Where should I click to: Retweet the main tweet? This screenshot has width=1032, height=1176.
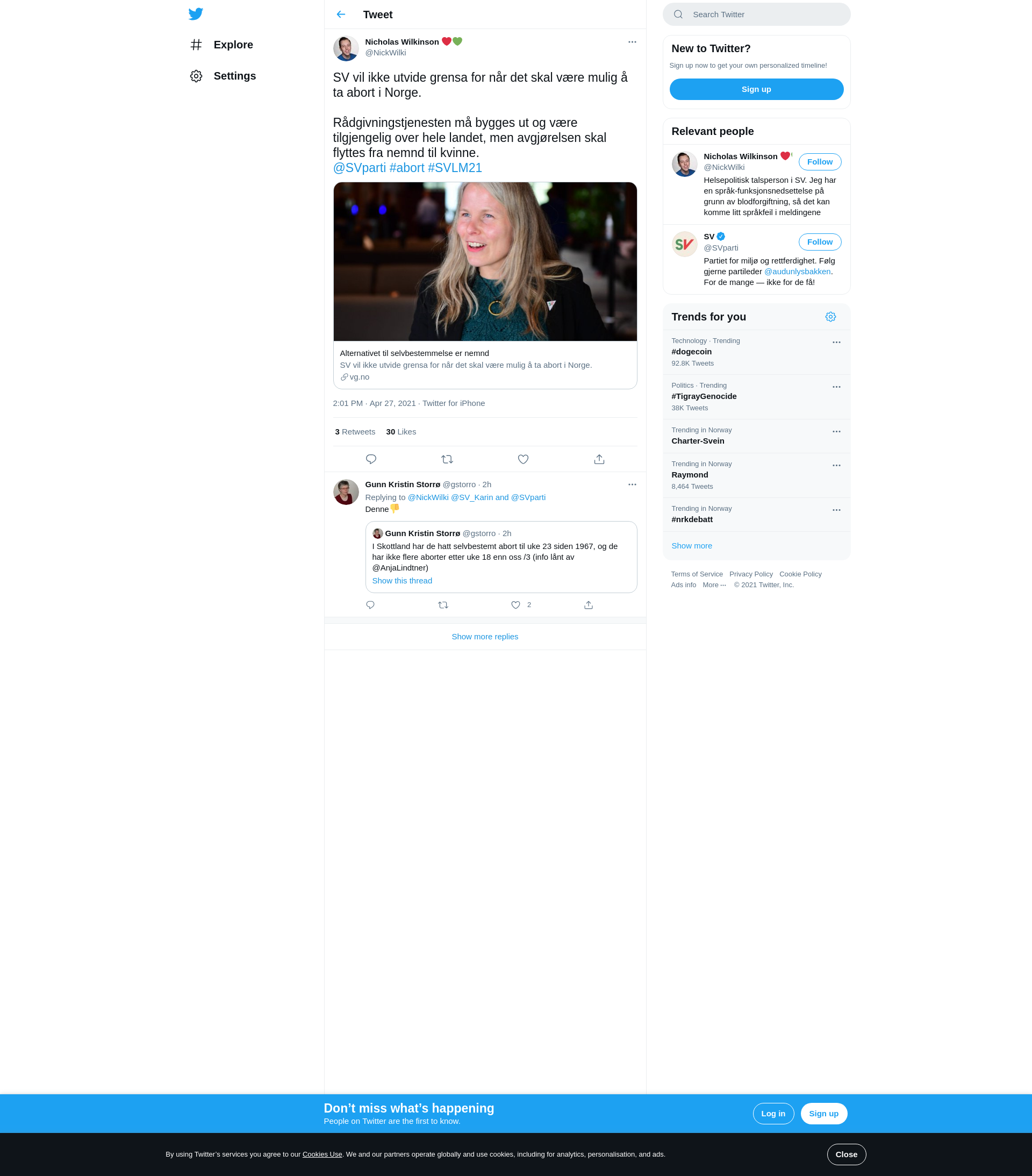pyautogui.click(x=447, y=459)
